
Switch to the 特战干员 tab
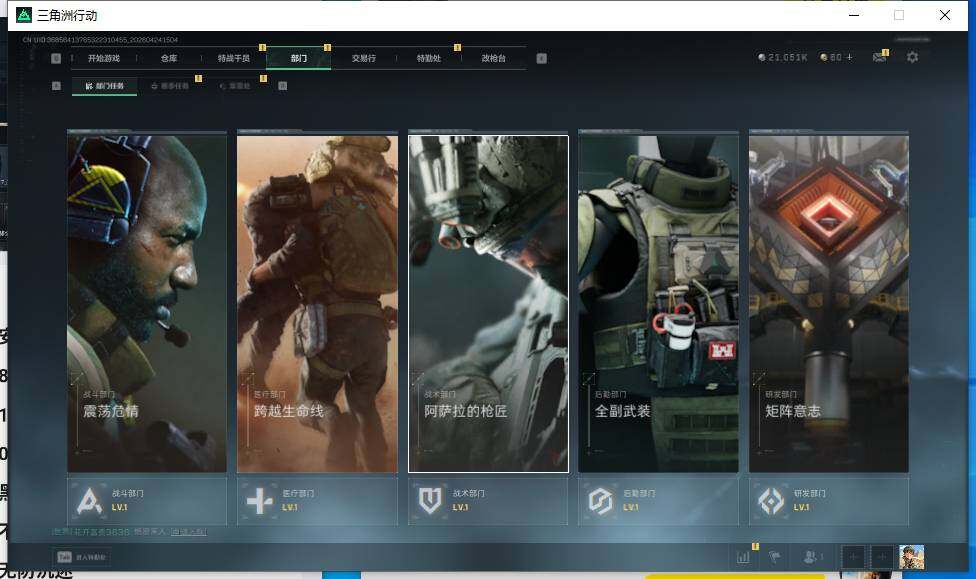233,58
